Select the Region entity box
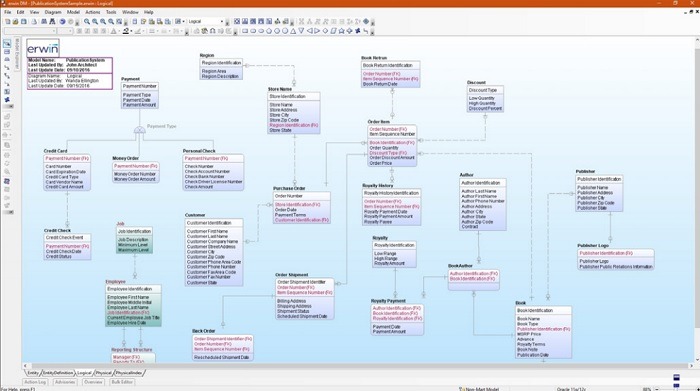This screenshot has width=700, height=391. pos(221,69)
